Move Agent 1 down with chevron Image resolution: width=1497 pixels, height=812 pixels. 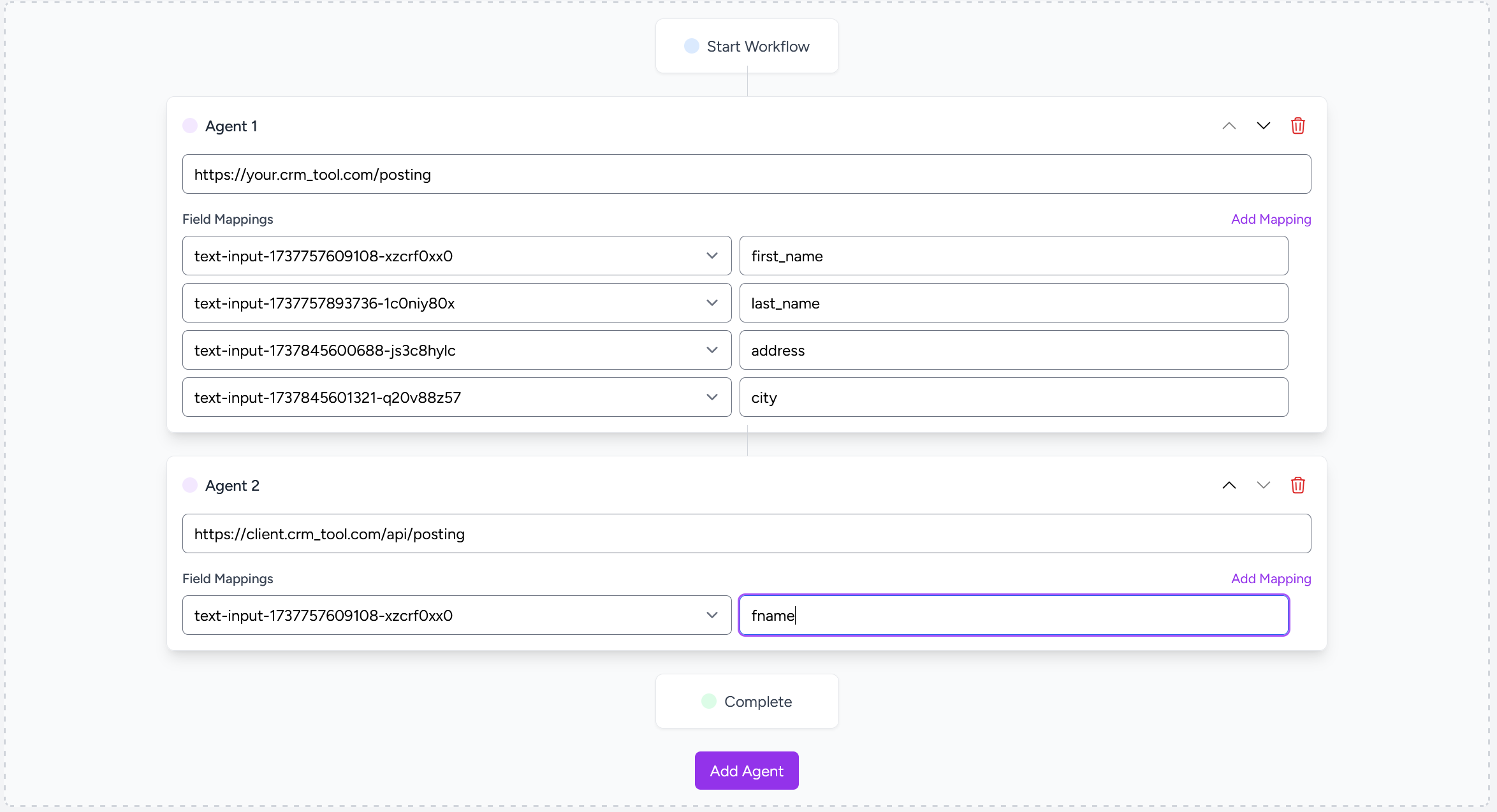1263,126
